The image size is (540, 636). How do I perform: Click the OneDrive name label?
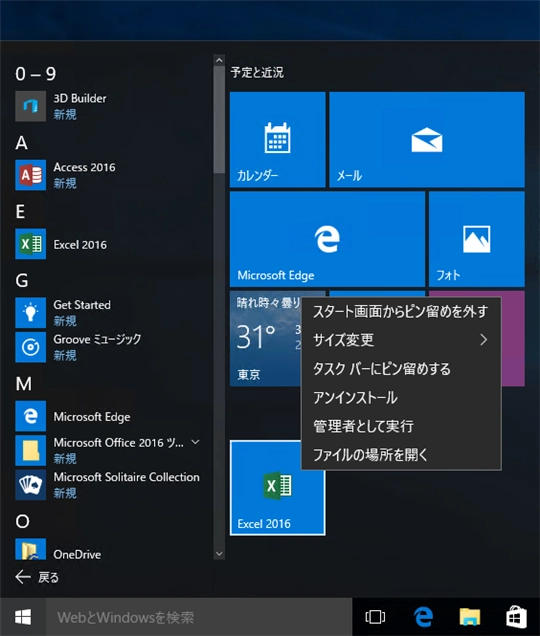[x=77, y=554]
